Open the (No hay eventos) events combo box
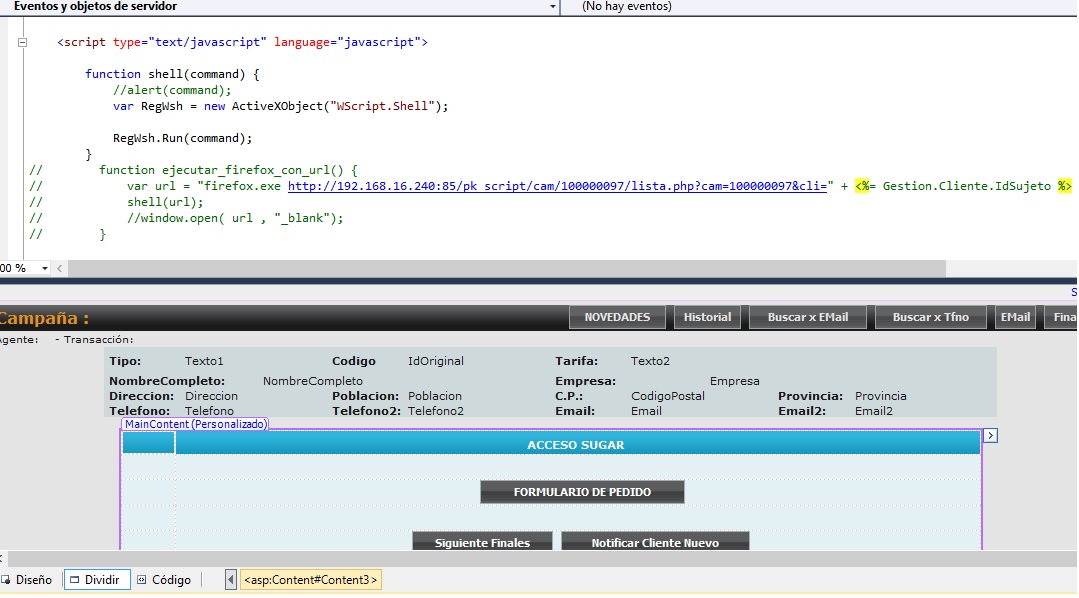The height and width of the screenshot is (598, 1079). pos(819,7)
